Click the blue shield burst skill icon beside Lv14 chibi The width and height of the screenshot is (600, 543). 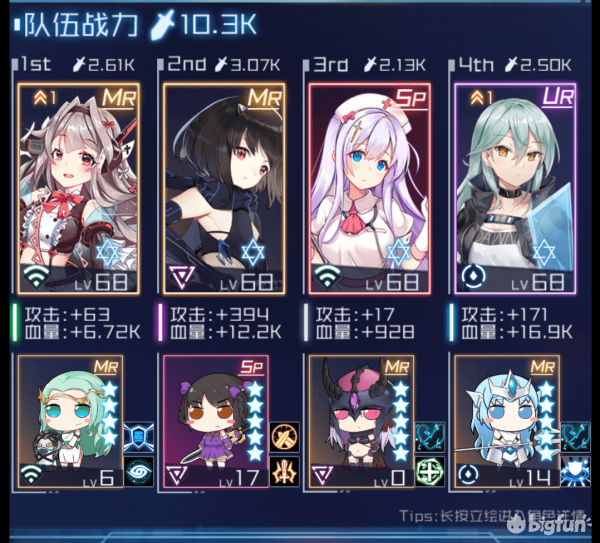(576, 471)
